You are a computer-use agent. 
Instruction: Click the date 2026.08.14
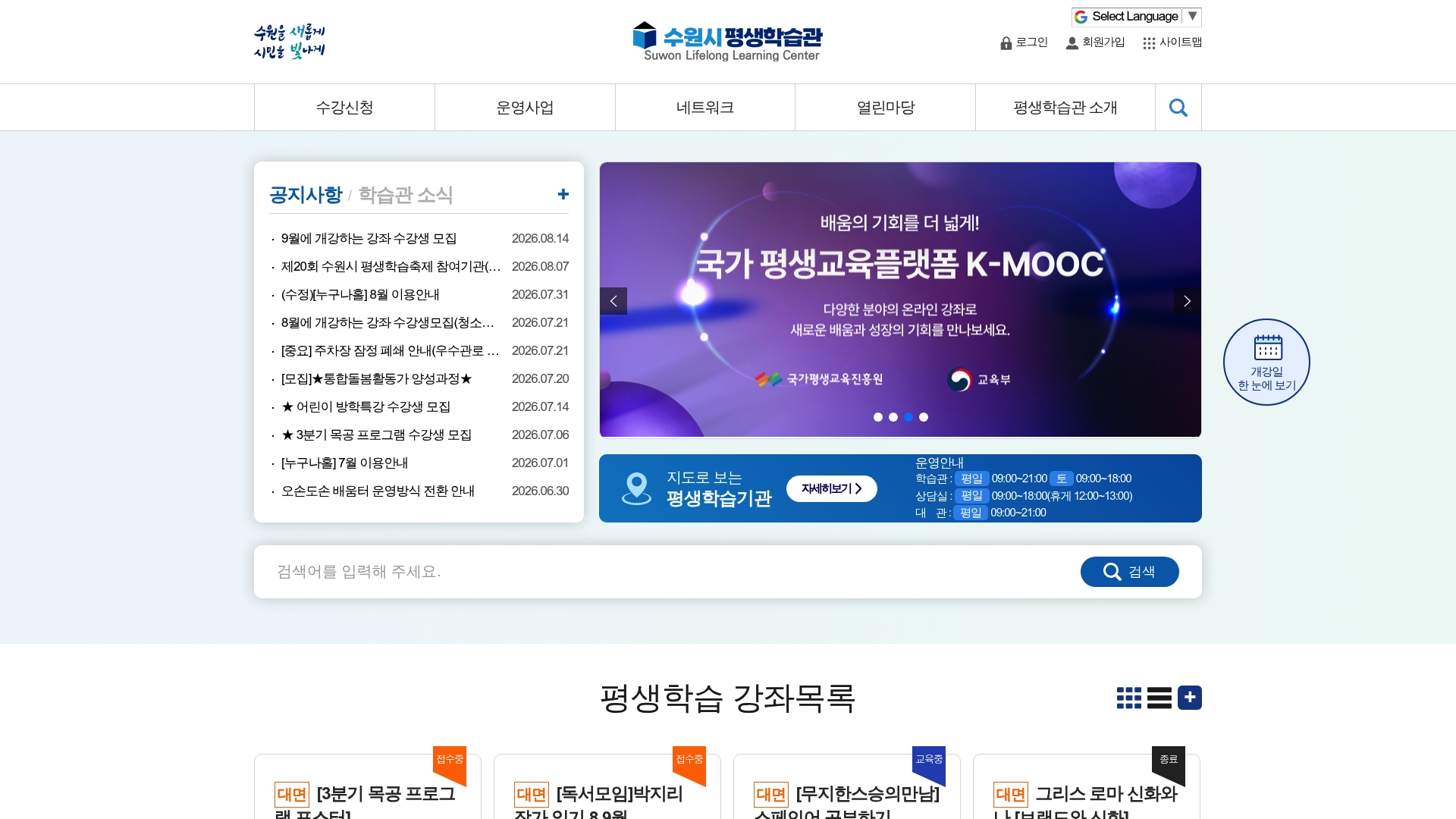[x=540, y=238]
